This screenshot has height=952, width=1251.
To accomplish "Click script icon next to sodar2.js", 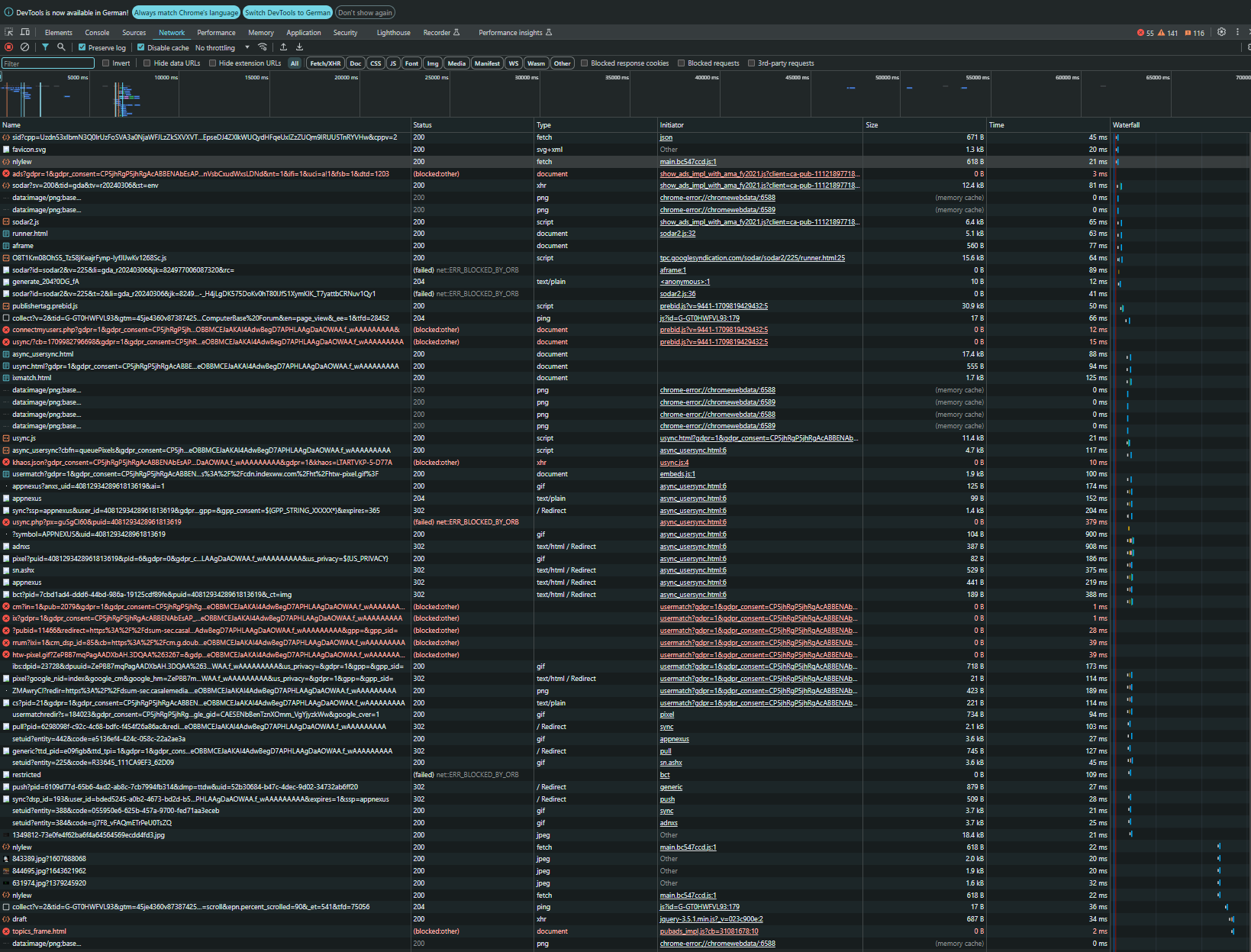I will coord(6,222).
